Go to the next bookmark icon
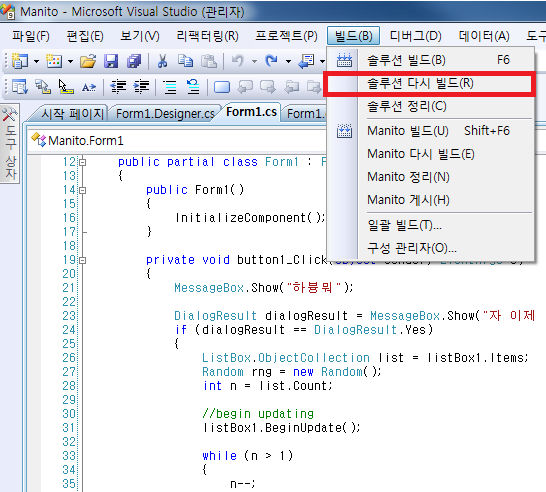The width and height of the screenshot is (546, 492). click(x=267, y=87)
